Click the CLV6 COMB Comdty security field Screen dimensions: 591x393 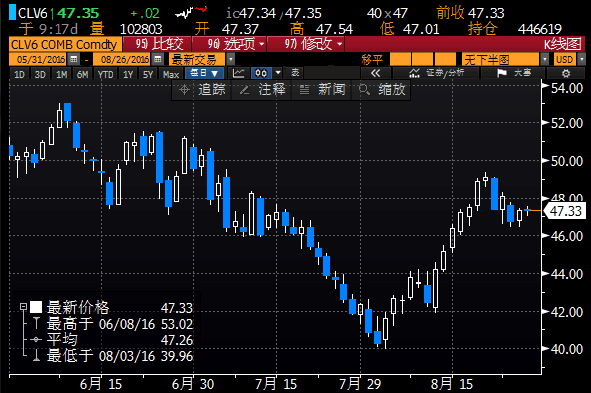(x=65, y=44)
